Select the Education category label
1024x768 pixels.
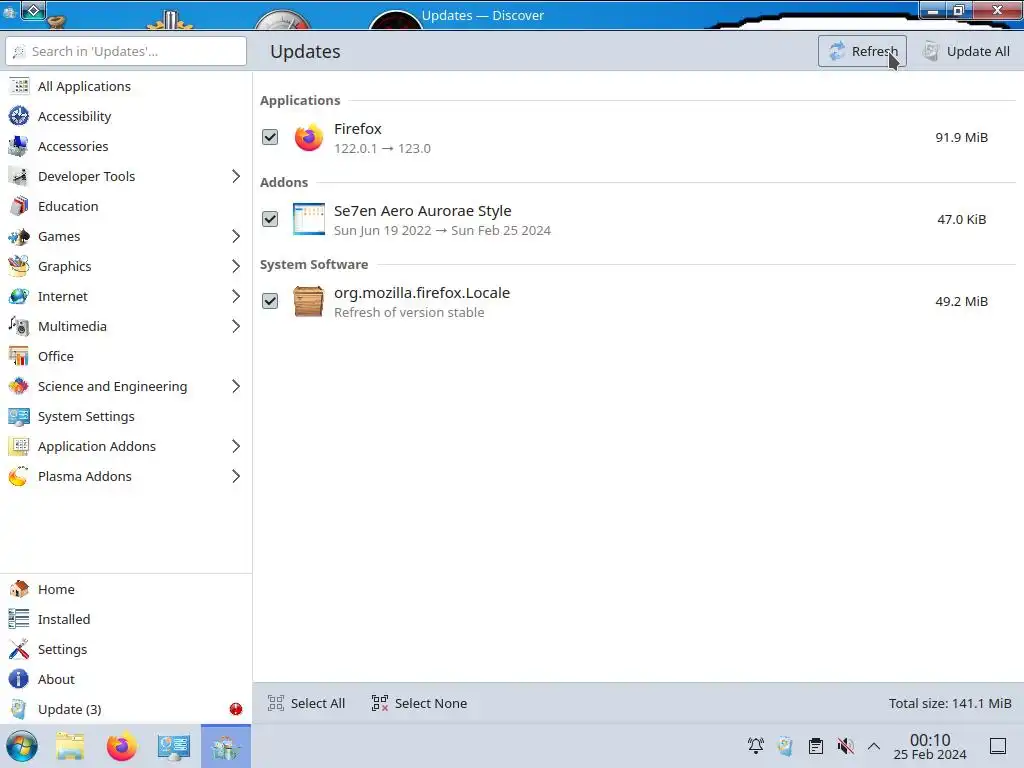[68, 206]
